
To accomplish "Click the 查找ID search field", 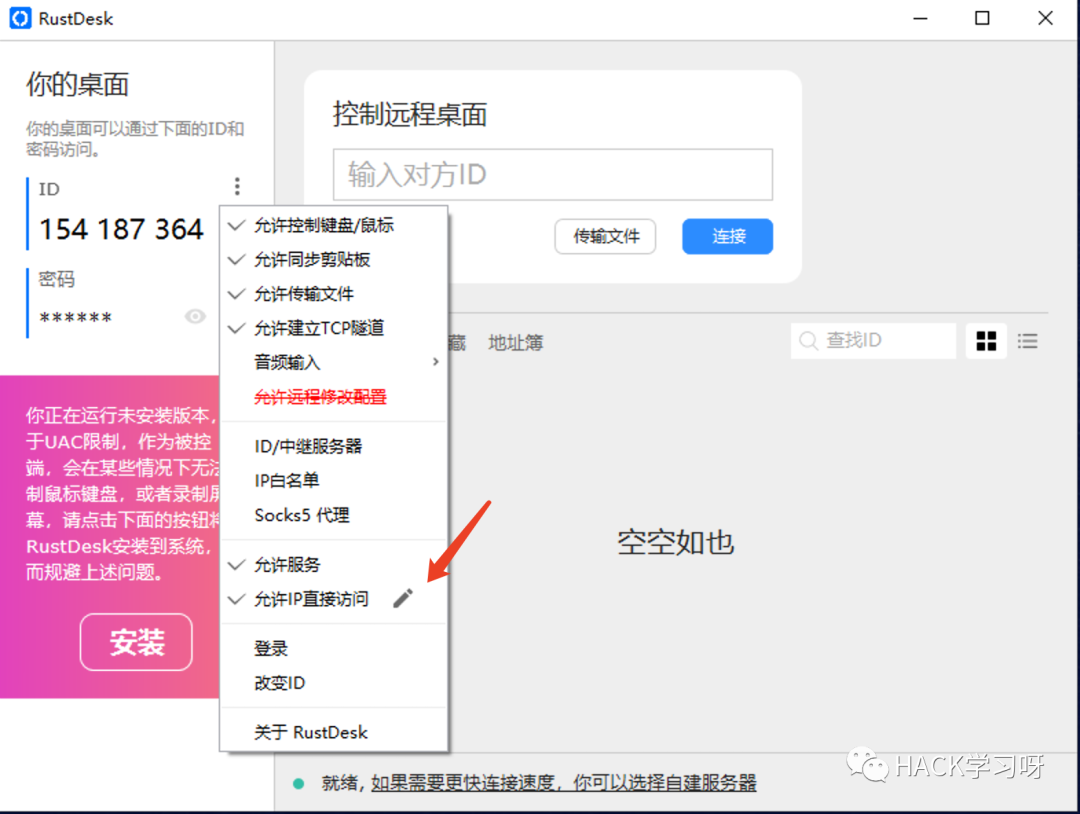I will pyautogui.click(x=873, y=341).
